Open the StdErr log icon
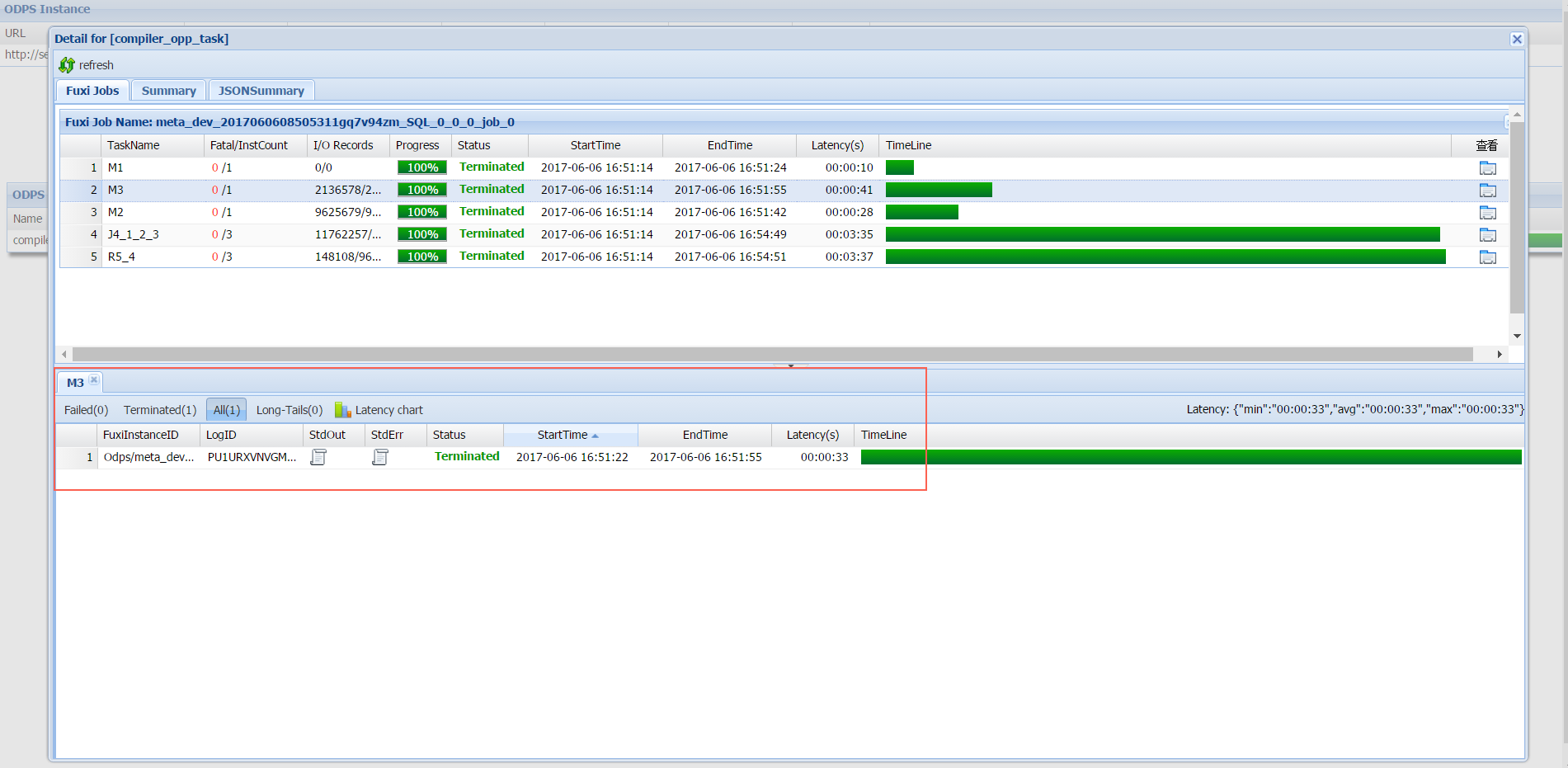The image size is (1568, 768). pyautogui.click(x=380, y=457)
